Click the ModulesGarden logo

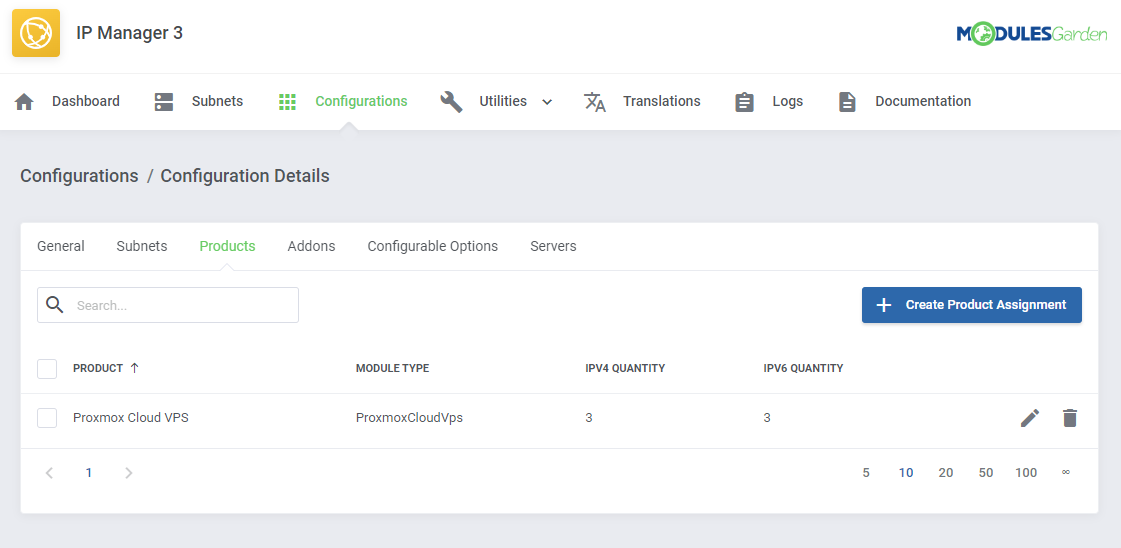coord(1032,33)
